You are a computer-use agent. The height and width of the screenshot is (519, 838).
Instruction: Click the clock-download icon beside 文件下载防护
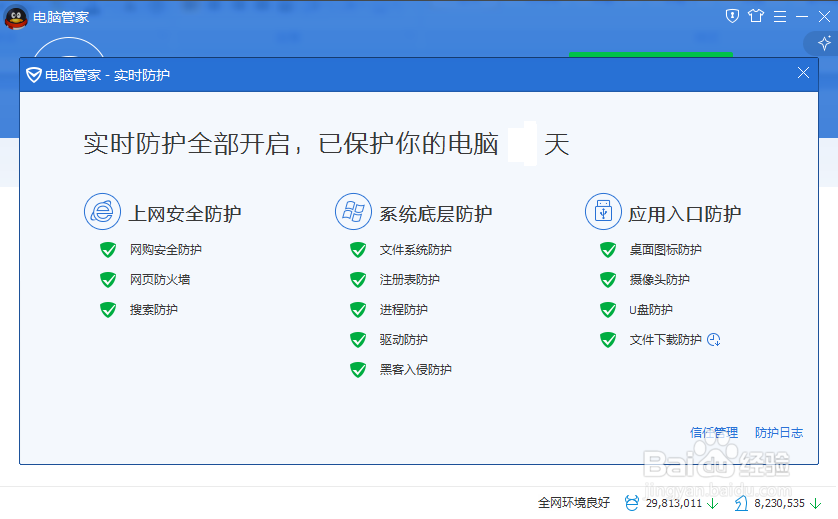(714, 339)
